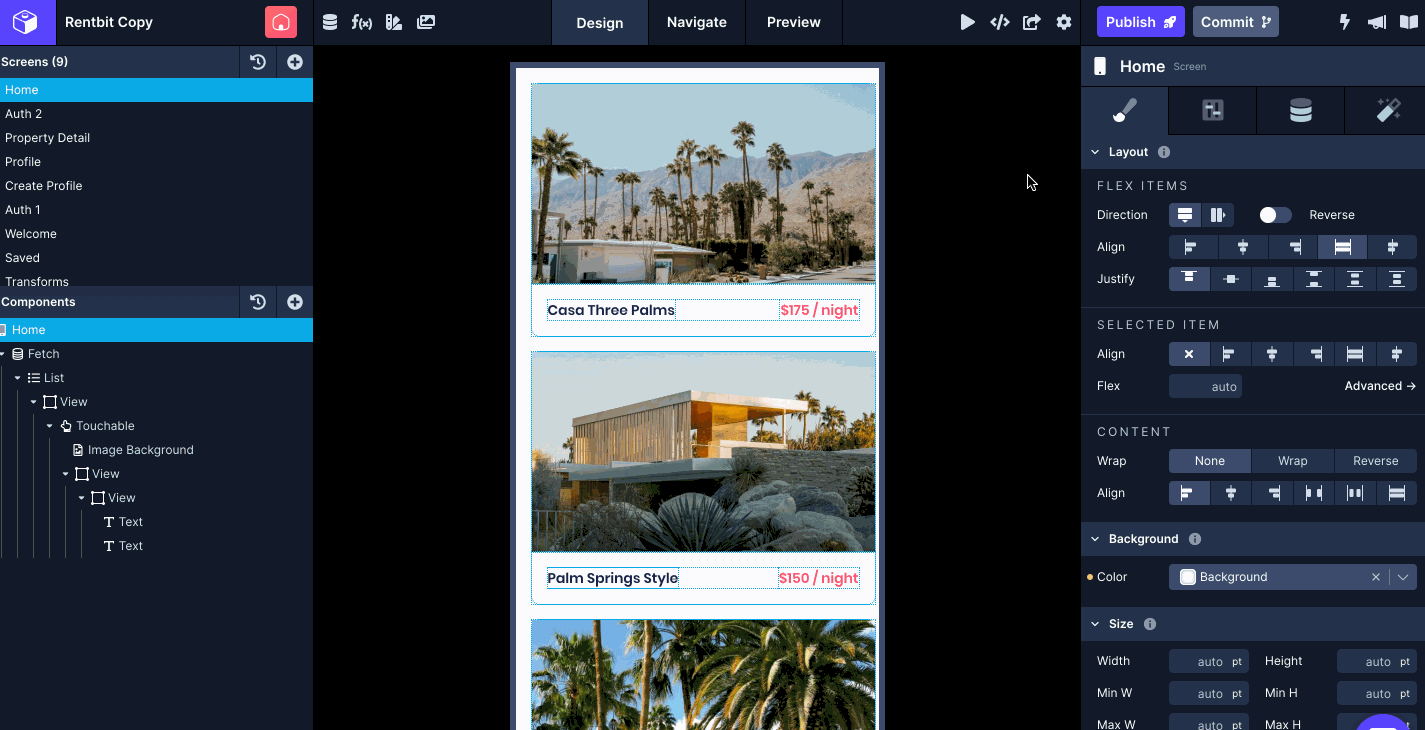The height and width of the screenshot is (730, 1425).
Task: Switch to the Design tab
Action: pos(600,22)
